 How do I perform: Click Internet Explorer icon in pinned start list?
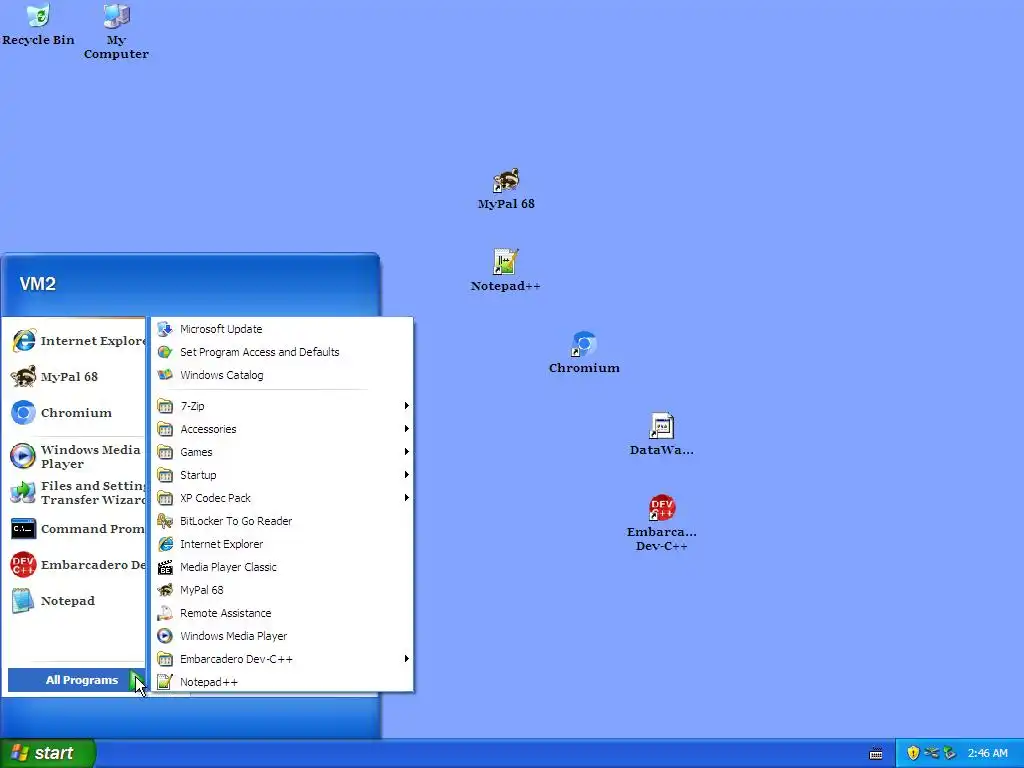point(24,341)
